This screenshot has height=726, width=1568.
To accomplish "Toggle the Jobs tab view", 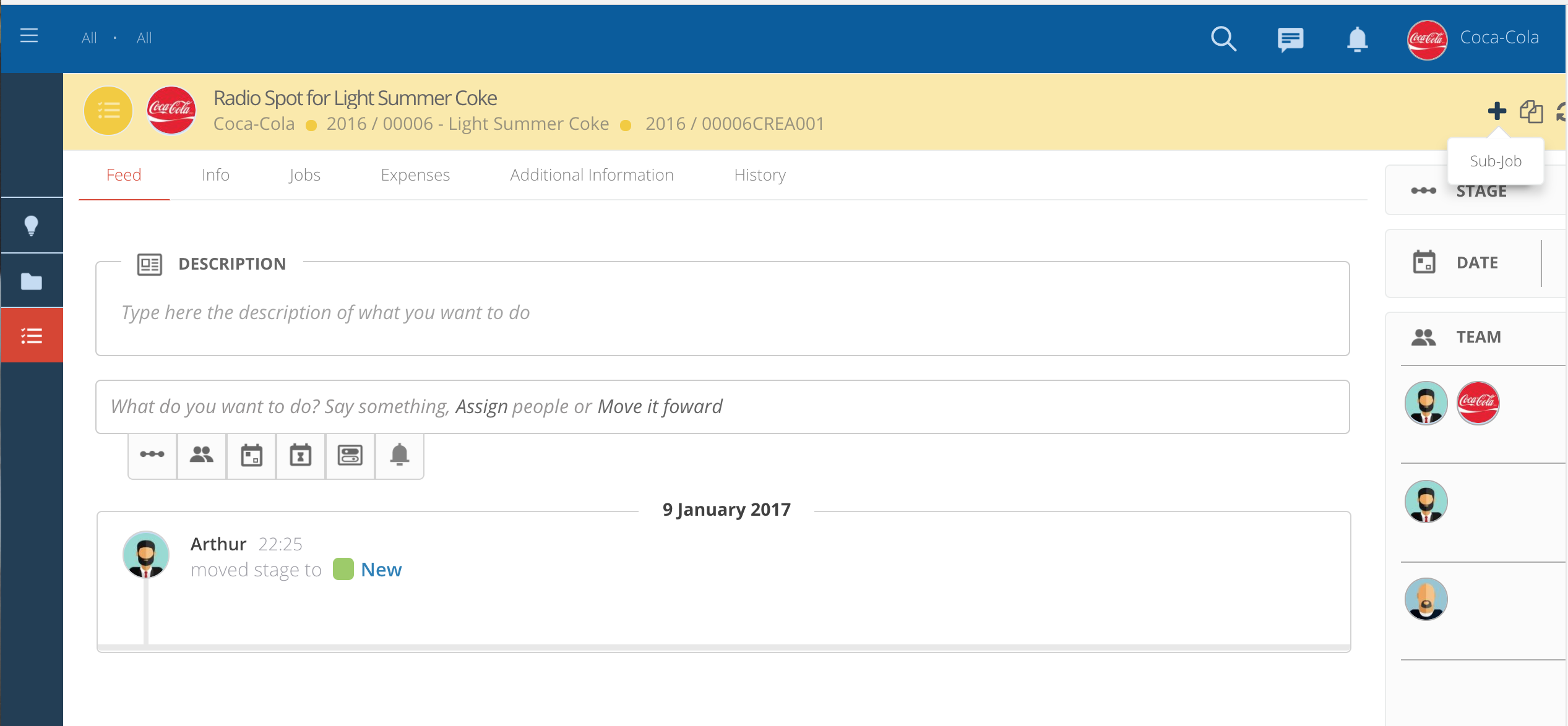I will tap(303, 175).
